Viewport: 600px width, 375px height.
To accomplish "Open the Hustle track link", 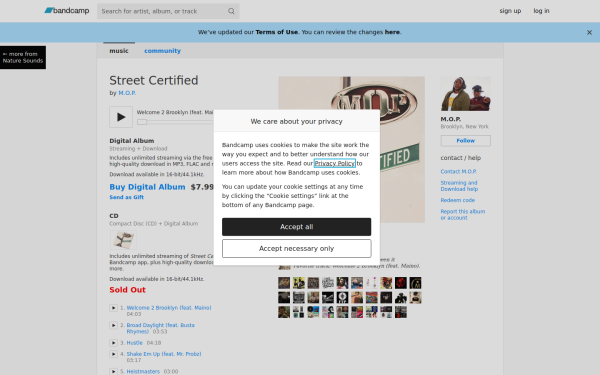I will [135, 343].
